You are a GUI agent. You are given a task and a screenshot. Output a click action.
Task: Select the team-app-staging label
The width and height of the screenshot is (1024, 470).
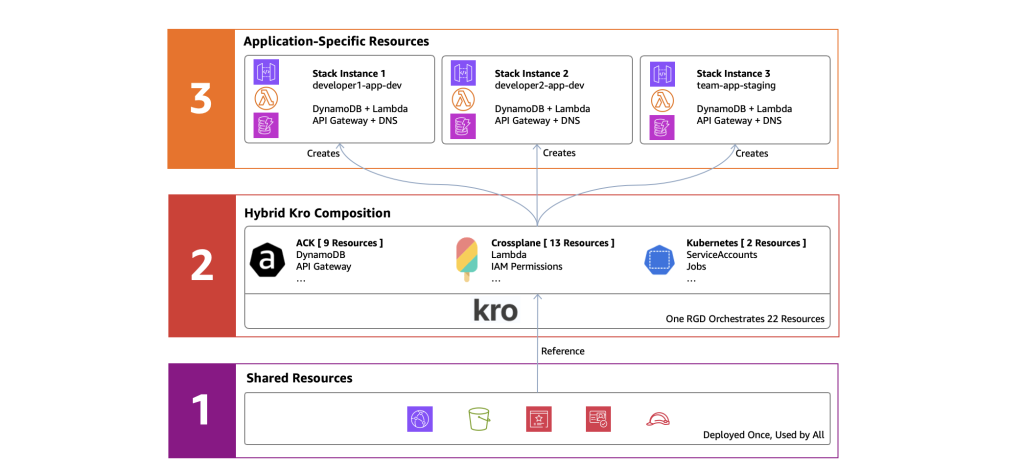pos(735,86)
